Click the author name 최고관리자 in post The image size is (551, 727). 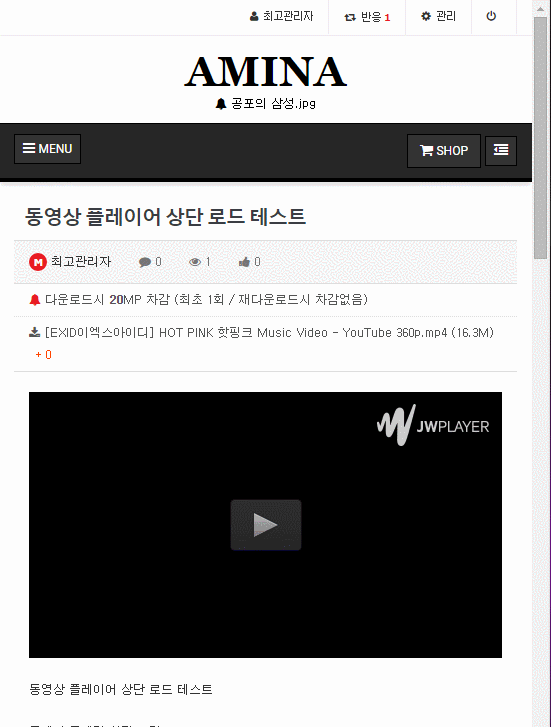click(x=81, y=261)
